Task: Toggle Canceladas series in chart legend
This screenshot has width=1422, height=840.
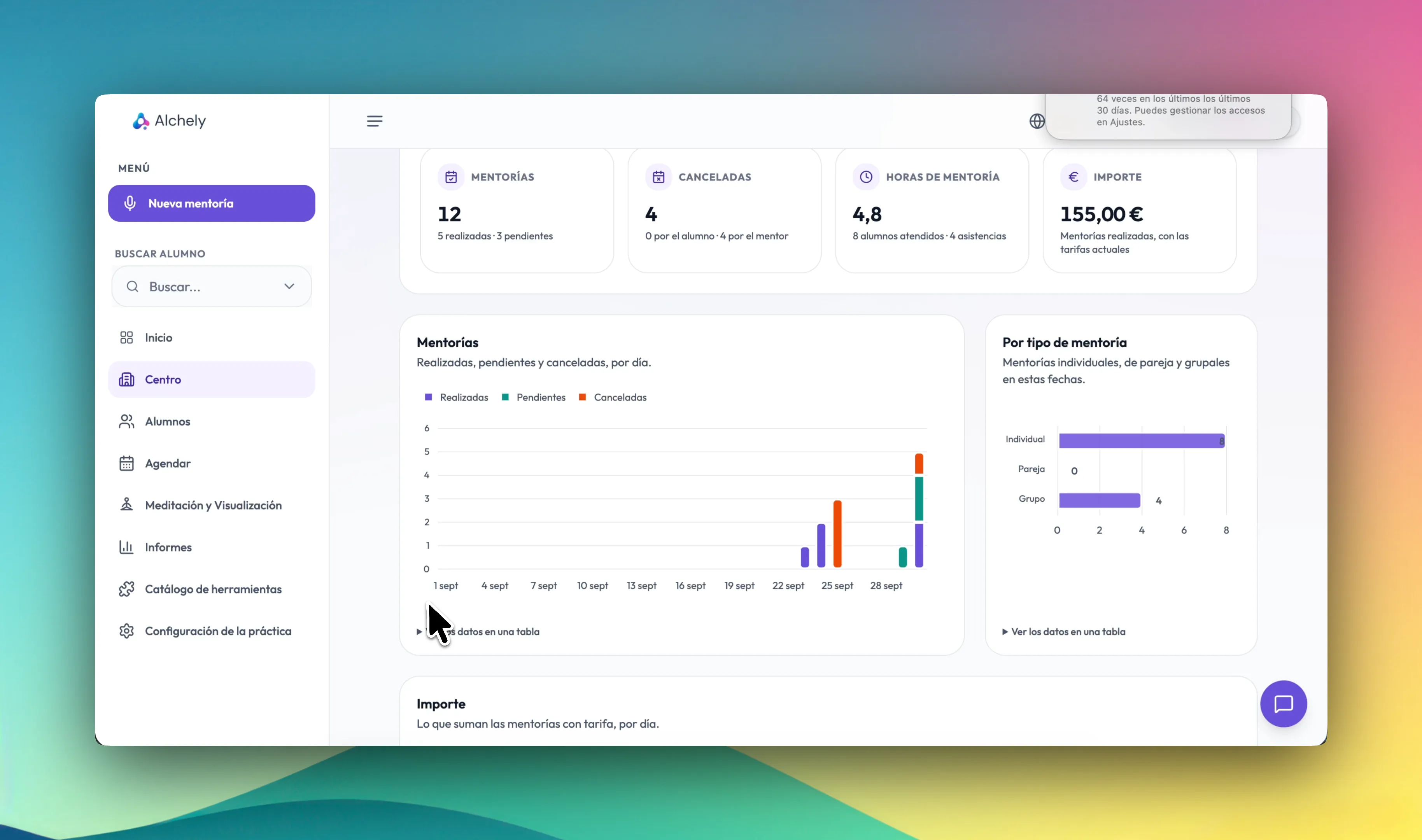Action: click(613, 397)
